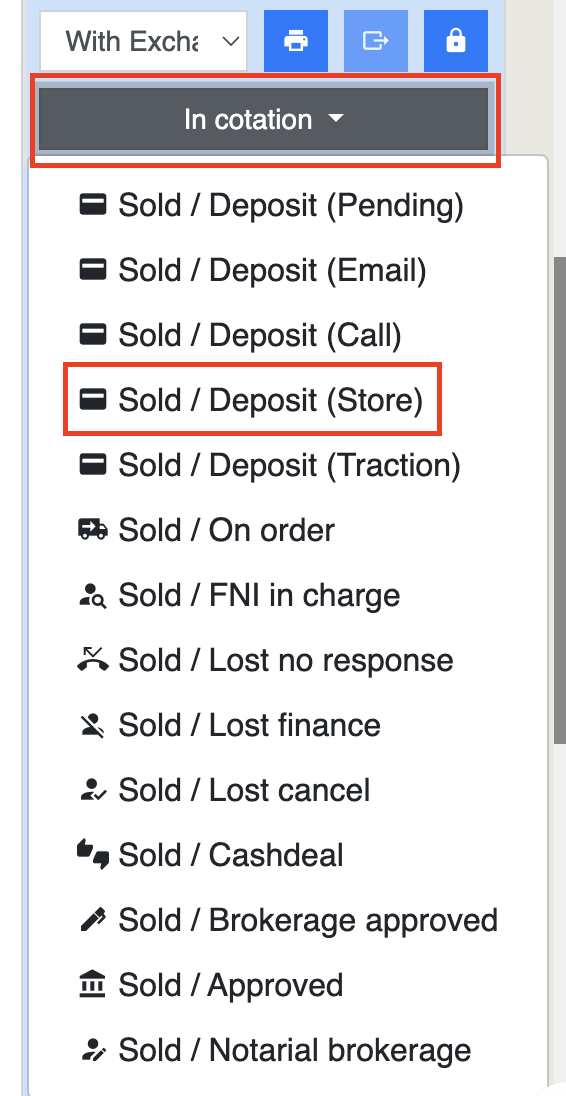Click the caret arrow next to In cotation
This screenshot has height=1096, width=566.
click(x=336, y=120)
